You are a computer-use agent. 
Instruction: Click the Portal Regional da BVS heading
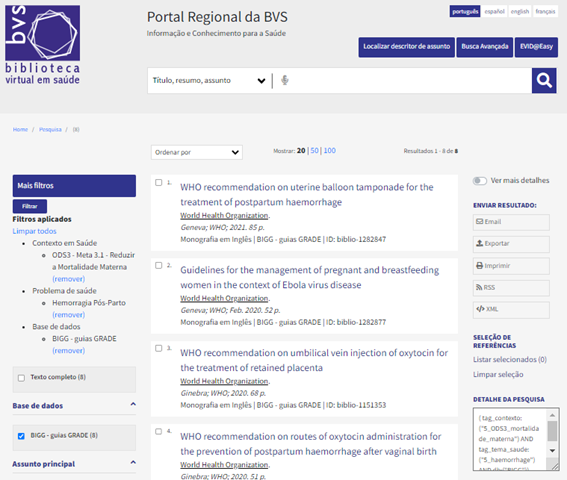coord(217,17)
